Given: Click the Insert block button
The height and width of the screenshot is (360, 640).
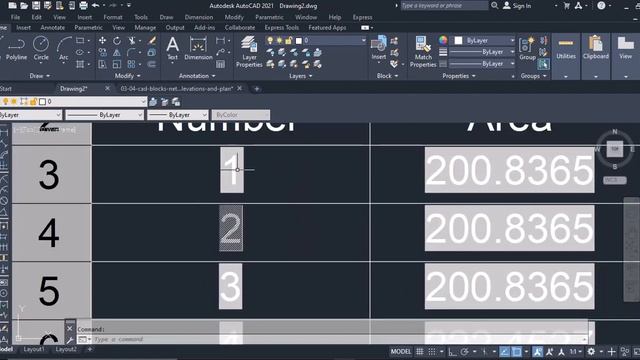Looking at the screenshot, I should (x=379, y=48).
